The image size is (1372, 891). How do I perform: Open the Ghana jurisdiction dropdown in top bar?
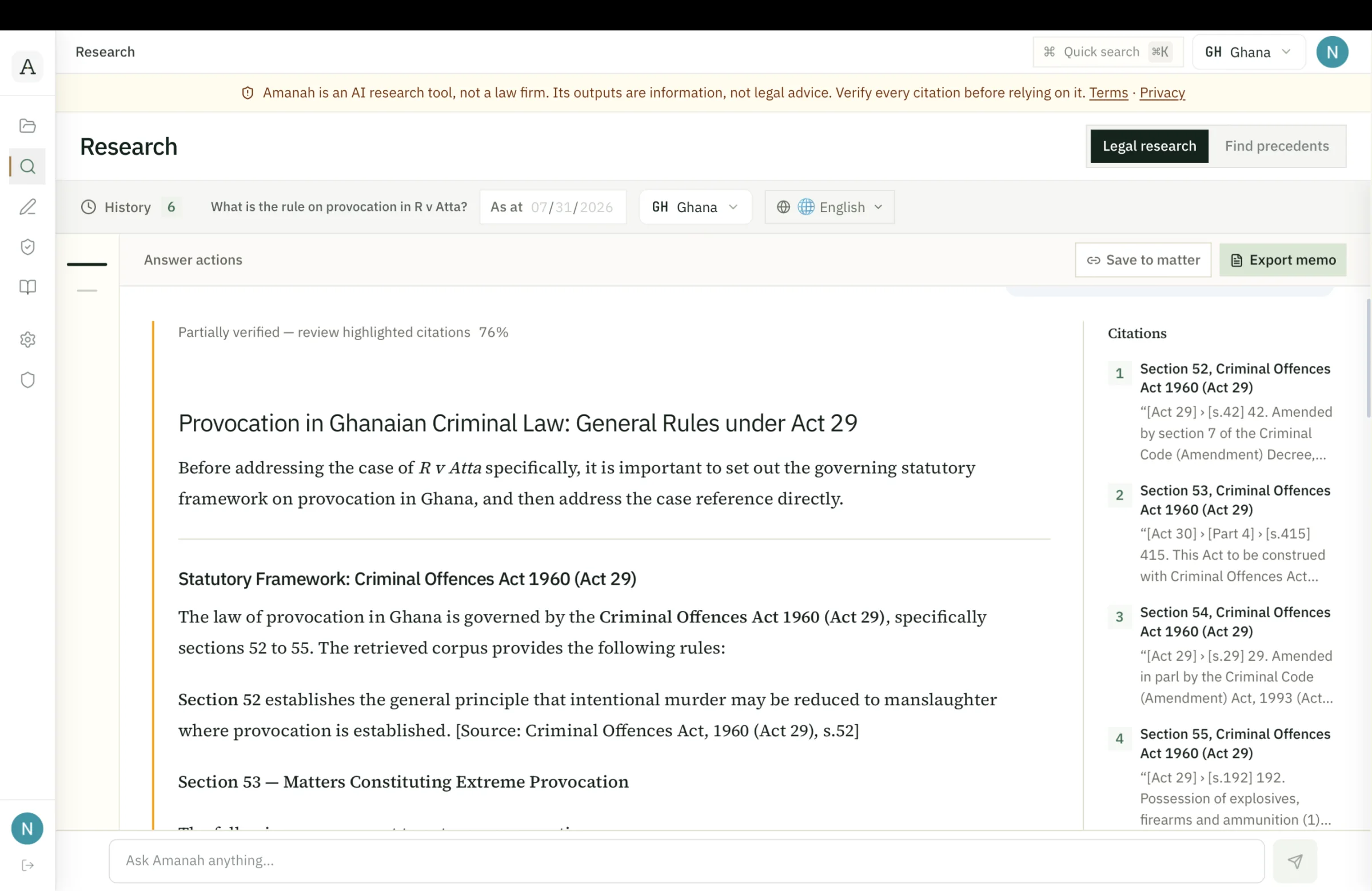(x=1248, y=52)
